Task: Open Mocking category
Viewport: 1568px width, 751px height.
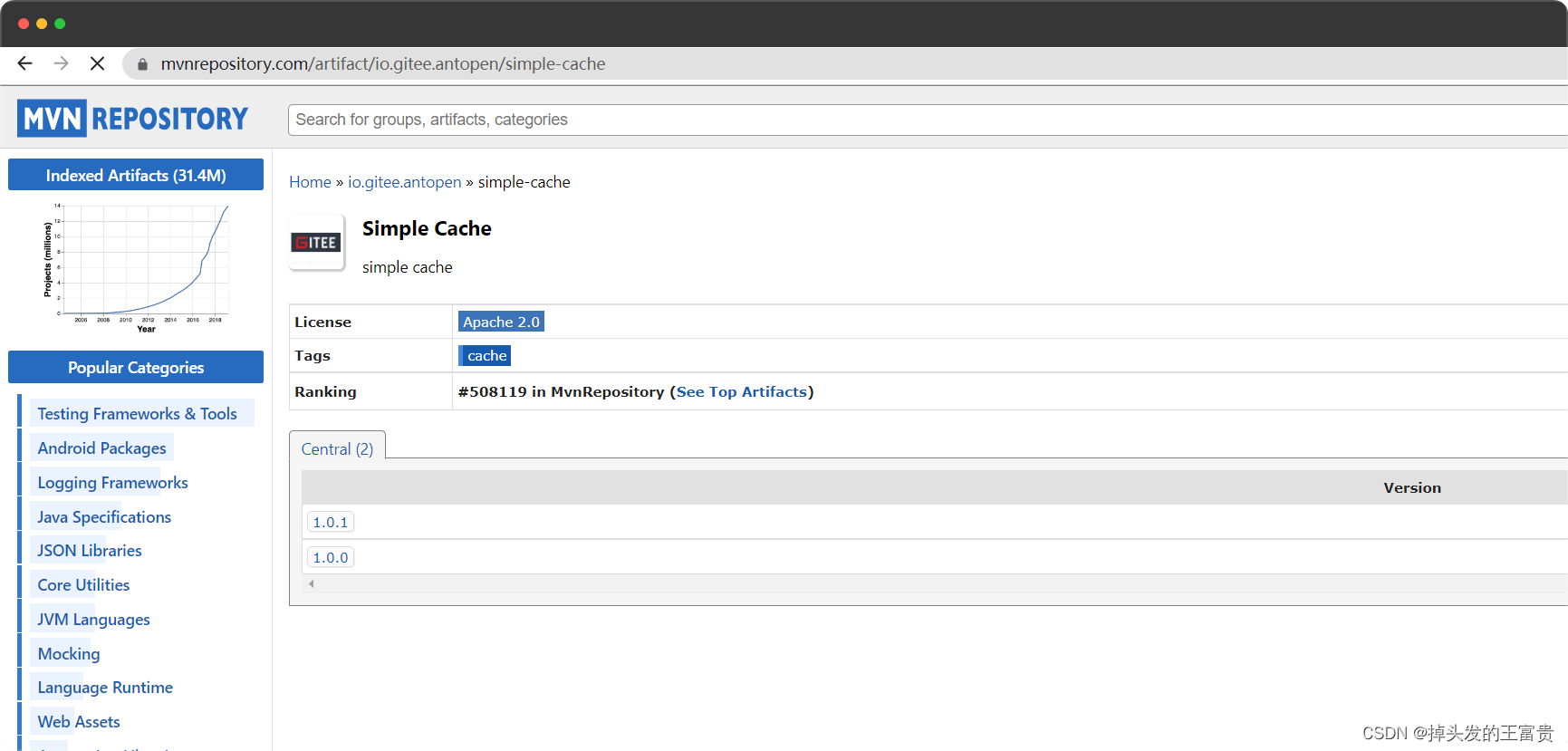Action: (x=69, y=654)
